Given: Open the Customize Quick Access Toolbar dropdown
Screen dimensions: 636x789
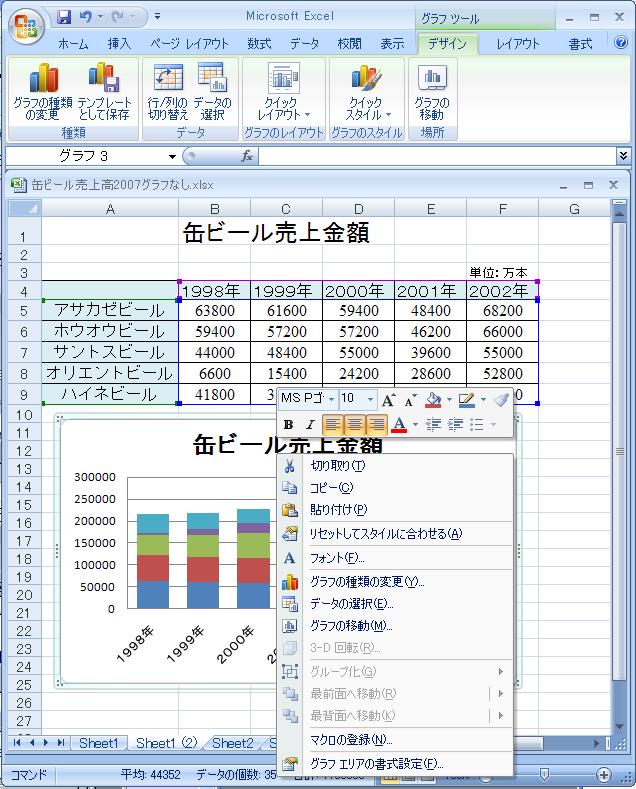Looking at the screenshot, I should [157, 17].
